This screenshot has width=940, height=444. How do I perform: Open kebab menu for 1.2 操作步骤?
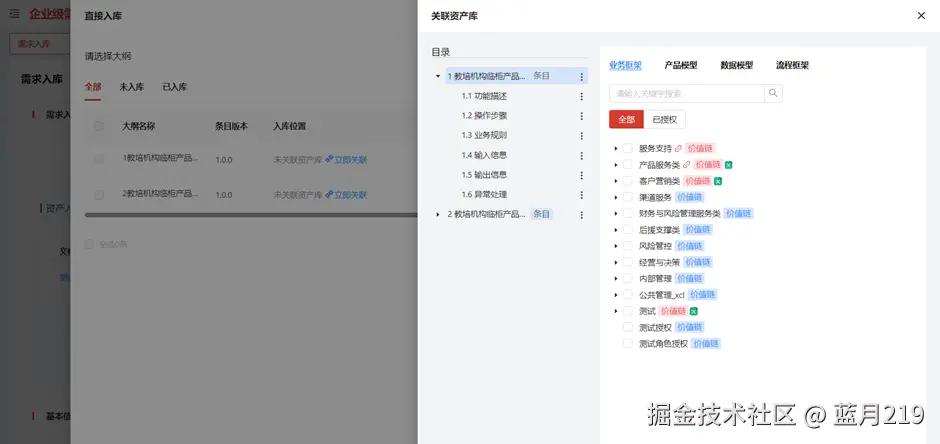point(581,116)
